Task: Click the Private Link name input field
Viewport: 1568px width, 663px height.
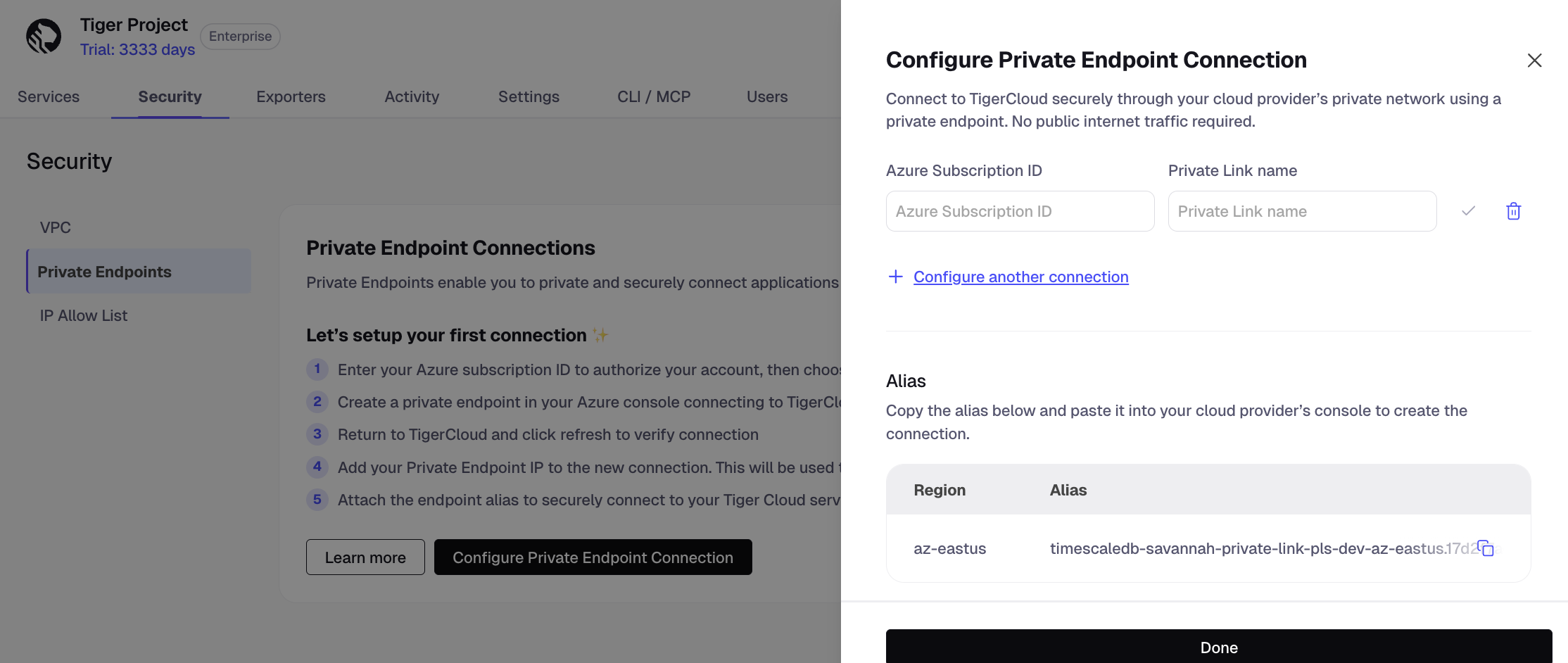Action: tap(1302, 211)
